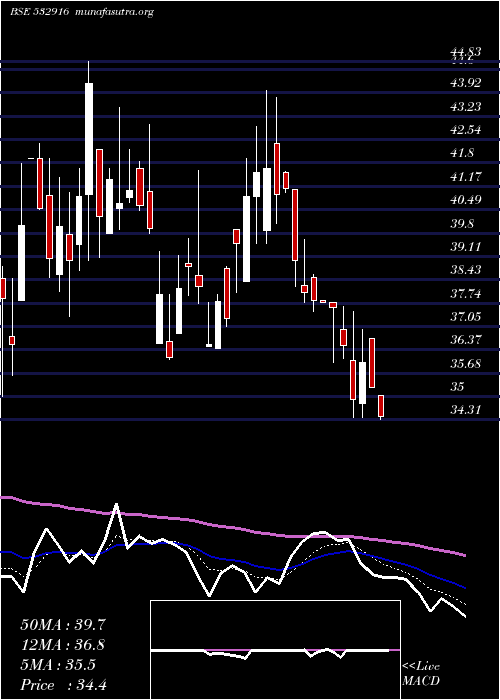
Task: Select the 38.43 price level label
Action: click(x=466, y=270)
